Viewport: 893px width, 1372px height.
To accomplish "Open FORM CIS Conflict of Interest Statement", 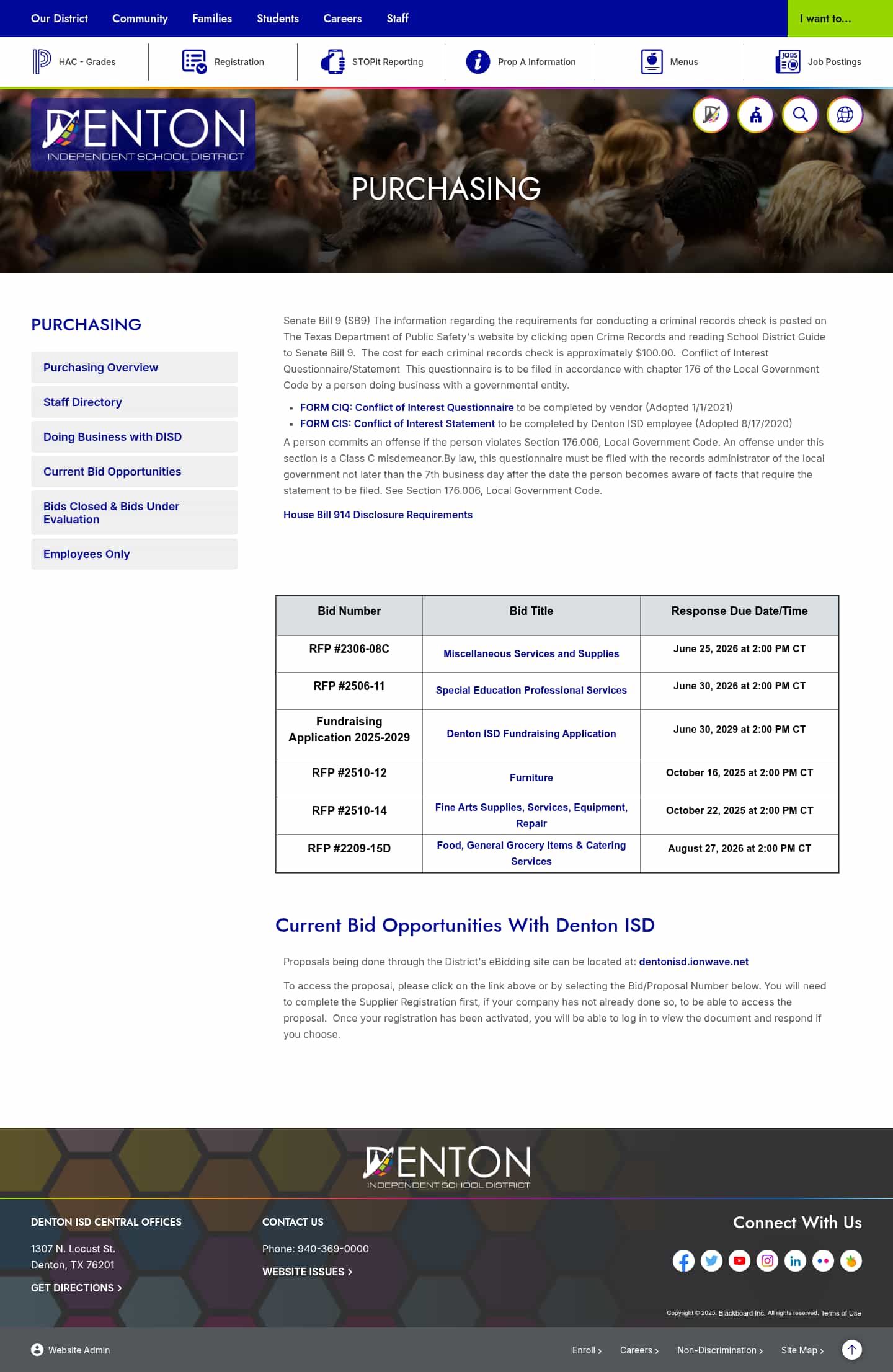I will coord(398,423).
